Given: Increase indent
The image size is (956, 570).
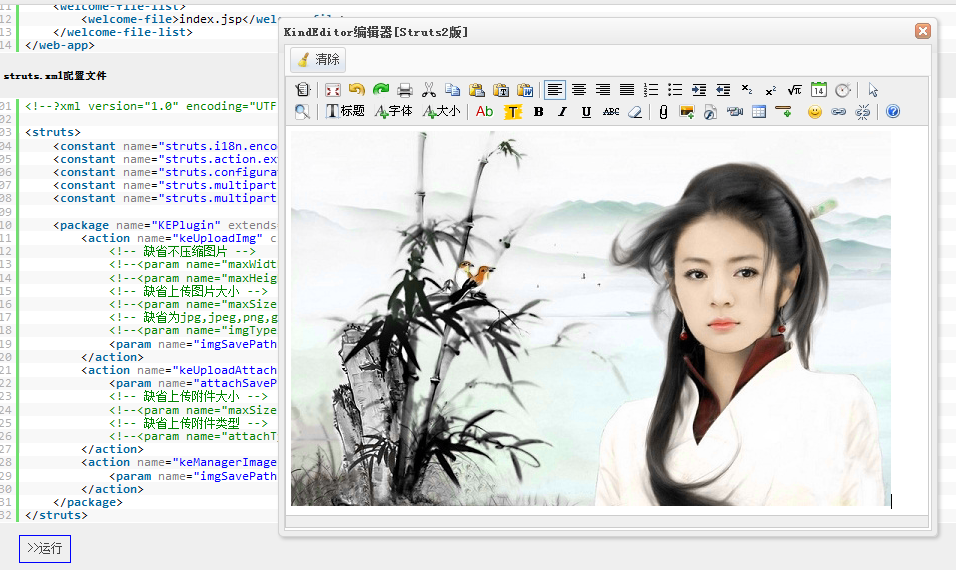Looking at the screenshot, I should (x=699, y=90).
